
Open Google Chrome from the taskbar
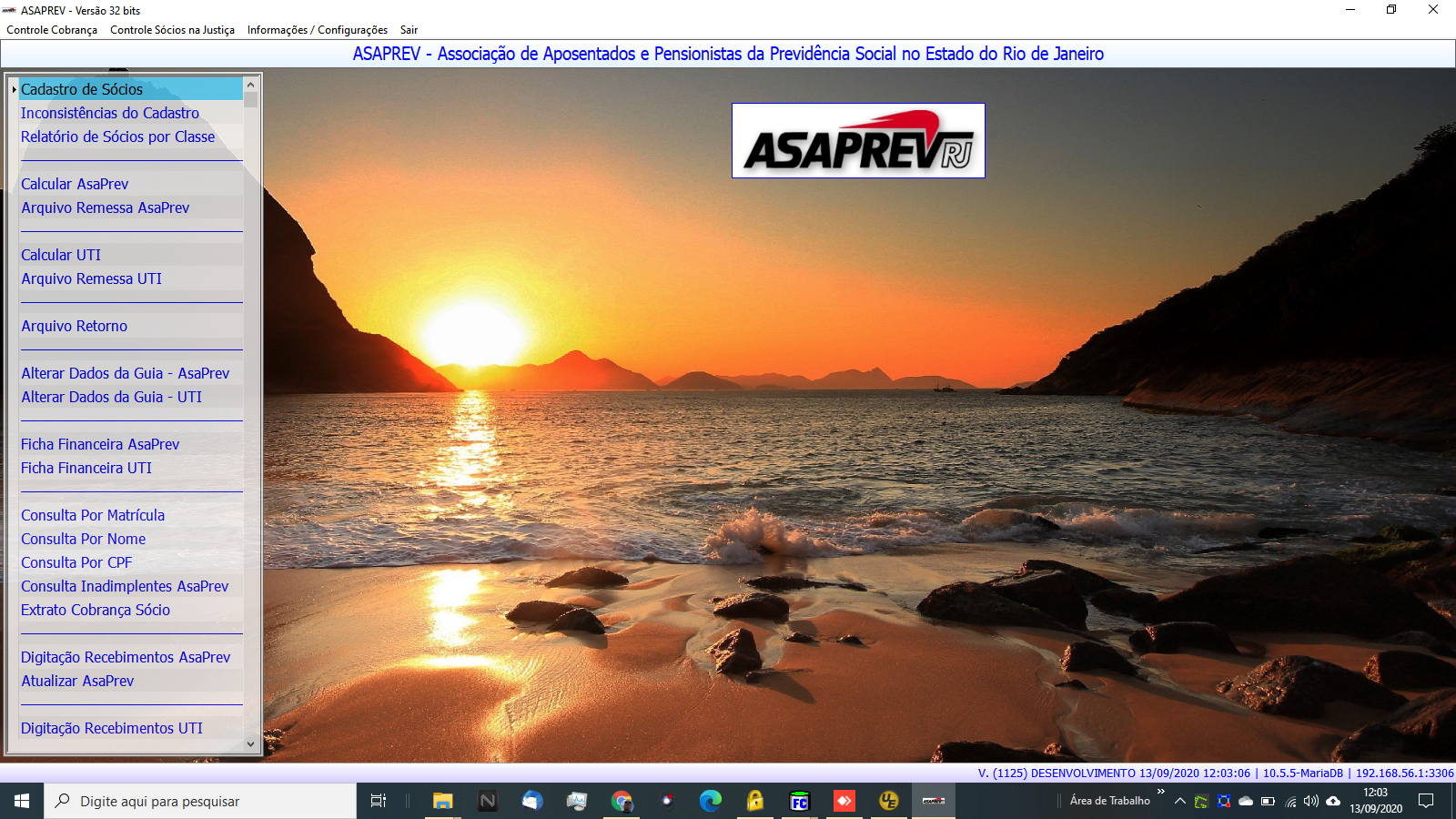point(622,801)
